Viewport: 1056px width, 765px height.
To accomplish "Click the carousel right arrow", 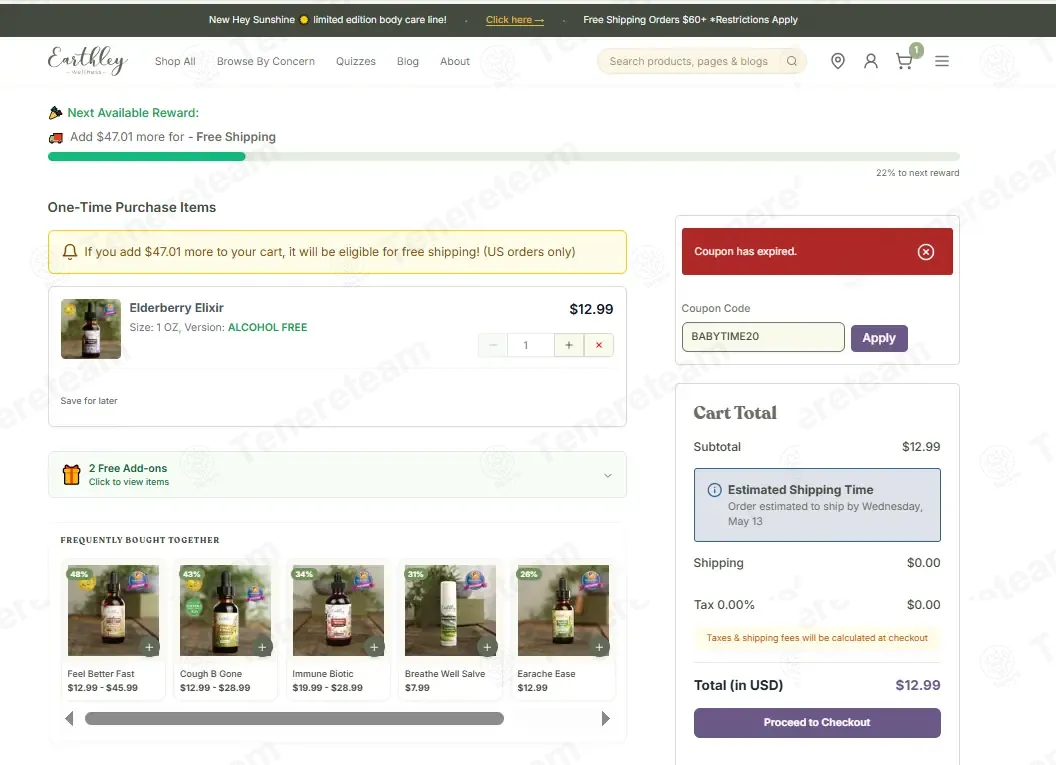I will coord(605,719).
